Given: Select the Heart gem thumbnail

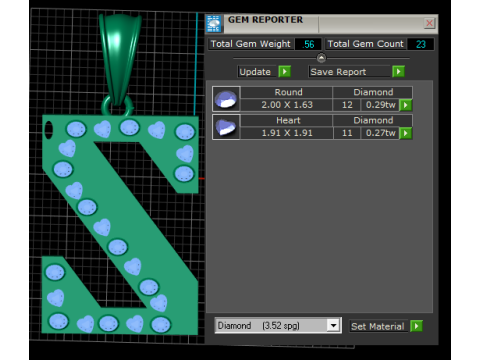Looking at the screenshot, I should coord(226,127).
